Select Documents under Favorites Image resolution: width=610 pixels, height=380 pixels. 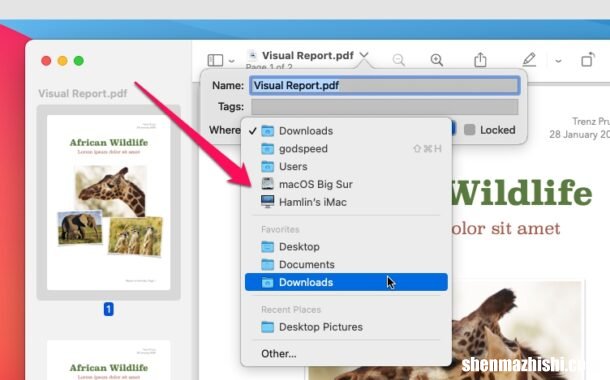346,264
